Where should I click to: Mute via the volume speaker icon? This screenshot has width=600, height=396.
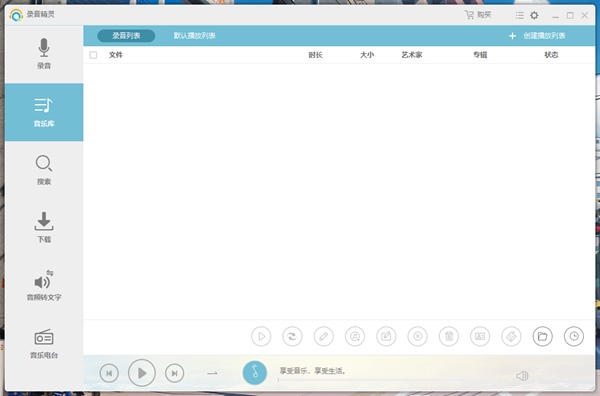pos(522,376)
